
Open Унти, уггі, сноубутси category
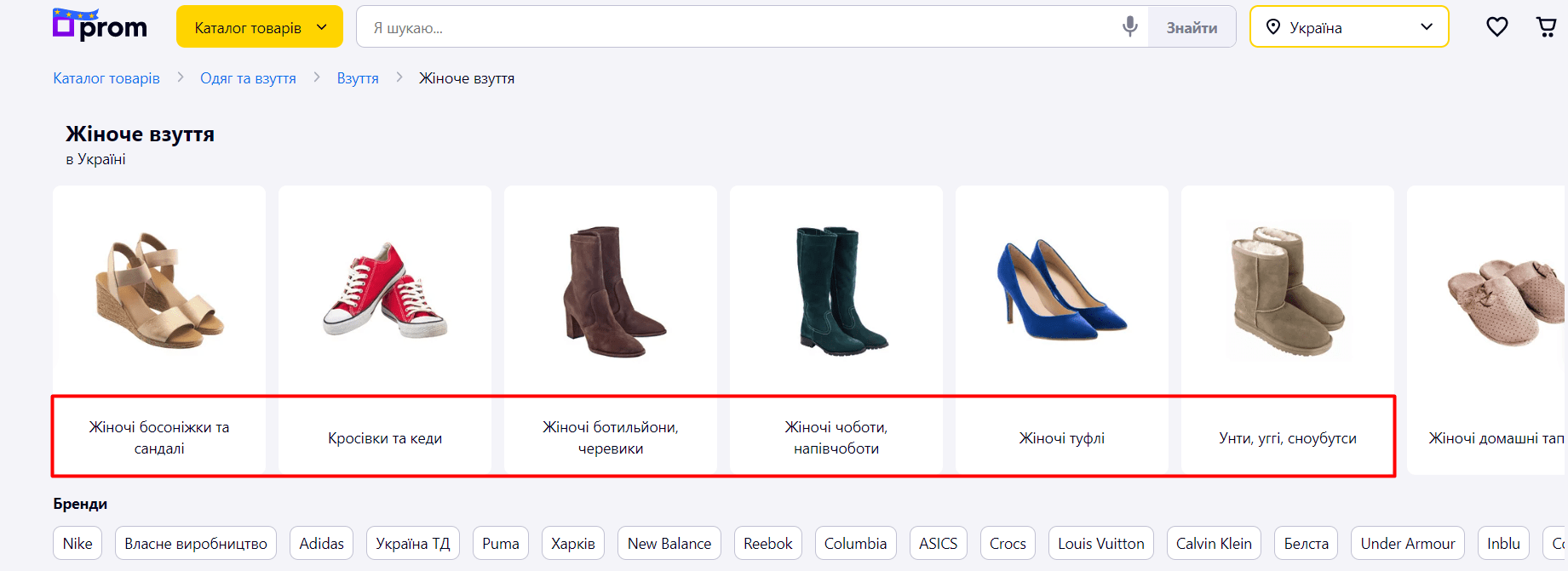point(1287,438)
